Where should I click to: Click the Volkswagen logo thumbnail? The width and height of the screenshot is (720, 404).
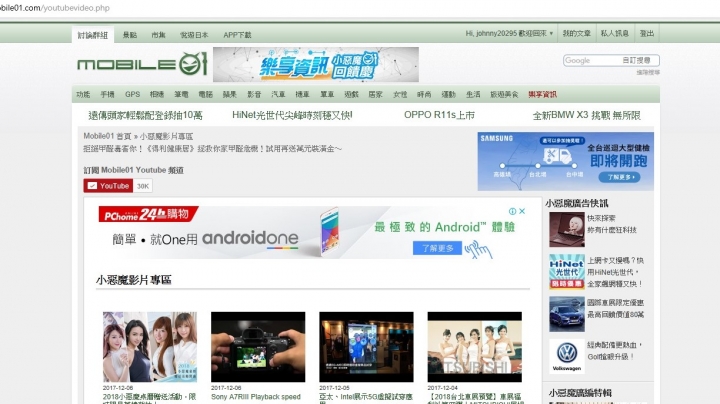tap(567, 356)
